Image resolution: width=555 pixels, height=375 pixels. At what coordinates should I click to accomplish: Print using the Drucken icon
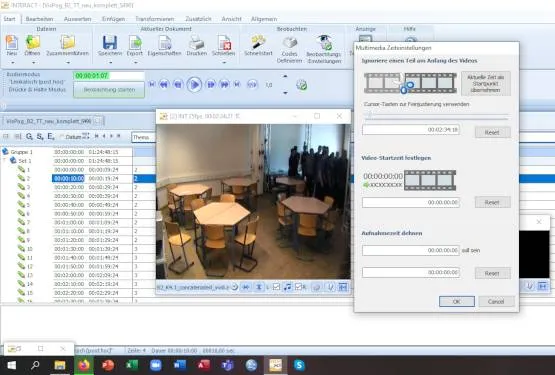[196, 43]
